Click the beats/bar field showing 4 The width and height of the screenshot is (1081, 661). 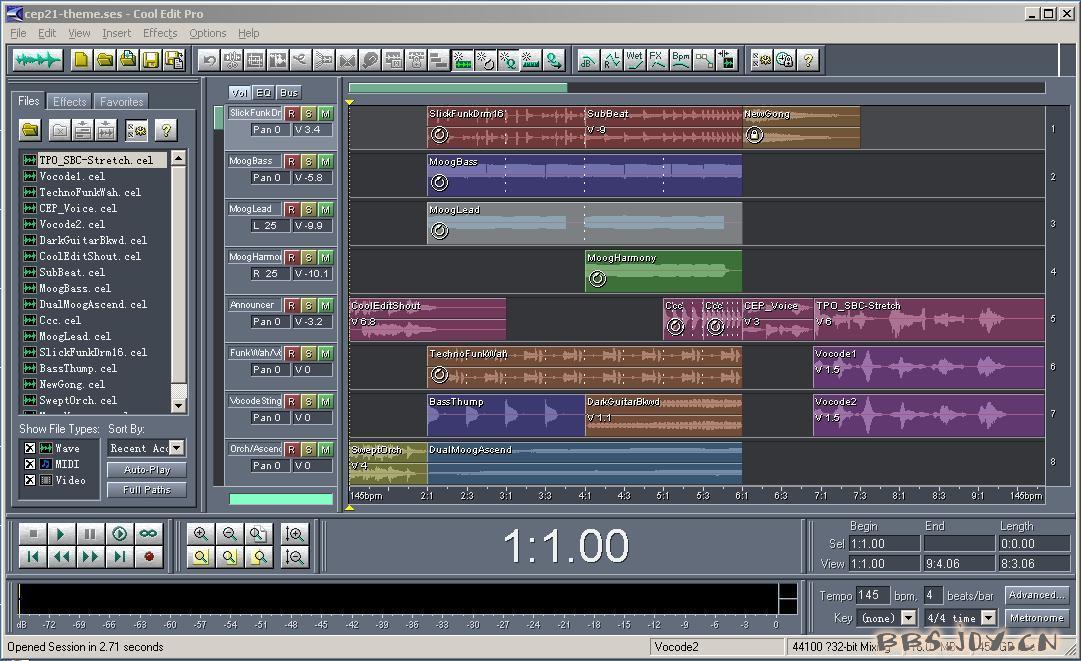[933, 595]
